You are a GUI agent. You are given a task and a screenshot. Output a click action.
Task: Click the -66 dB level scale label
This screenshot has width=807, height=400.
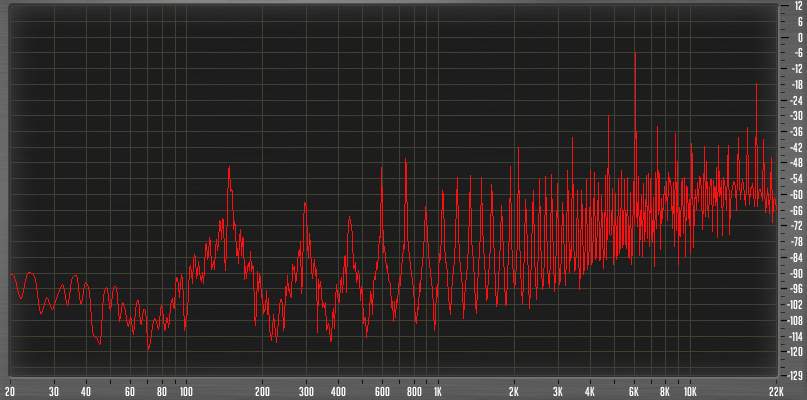(796, 210)
